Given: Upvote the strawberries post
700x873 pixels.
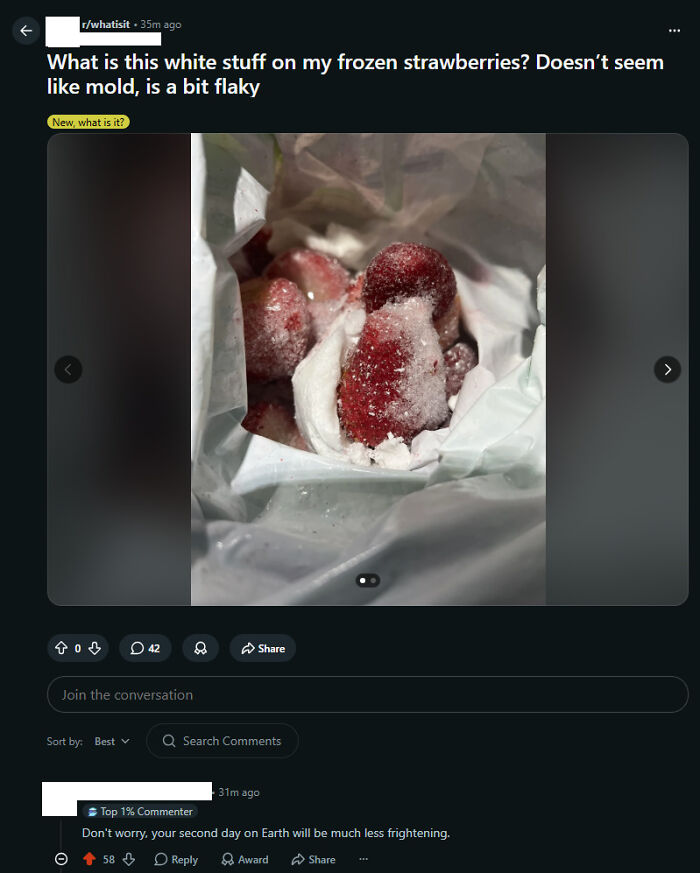Looking at the screenshot, I should (x=61, y=648).
